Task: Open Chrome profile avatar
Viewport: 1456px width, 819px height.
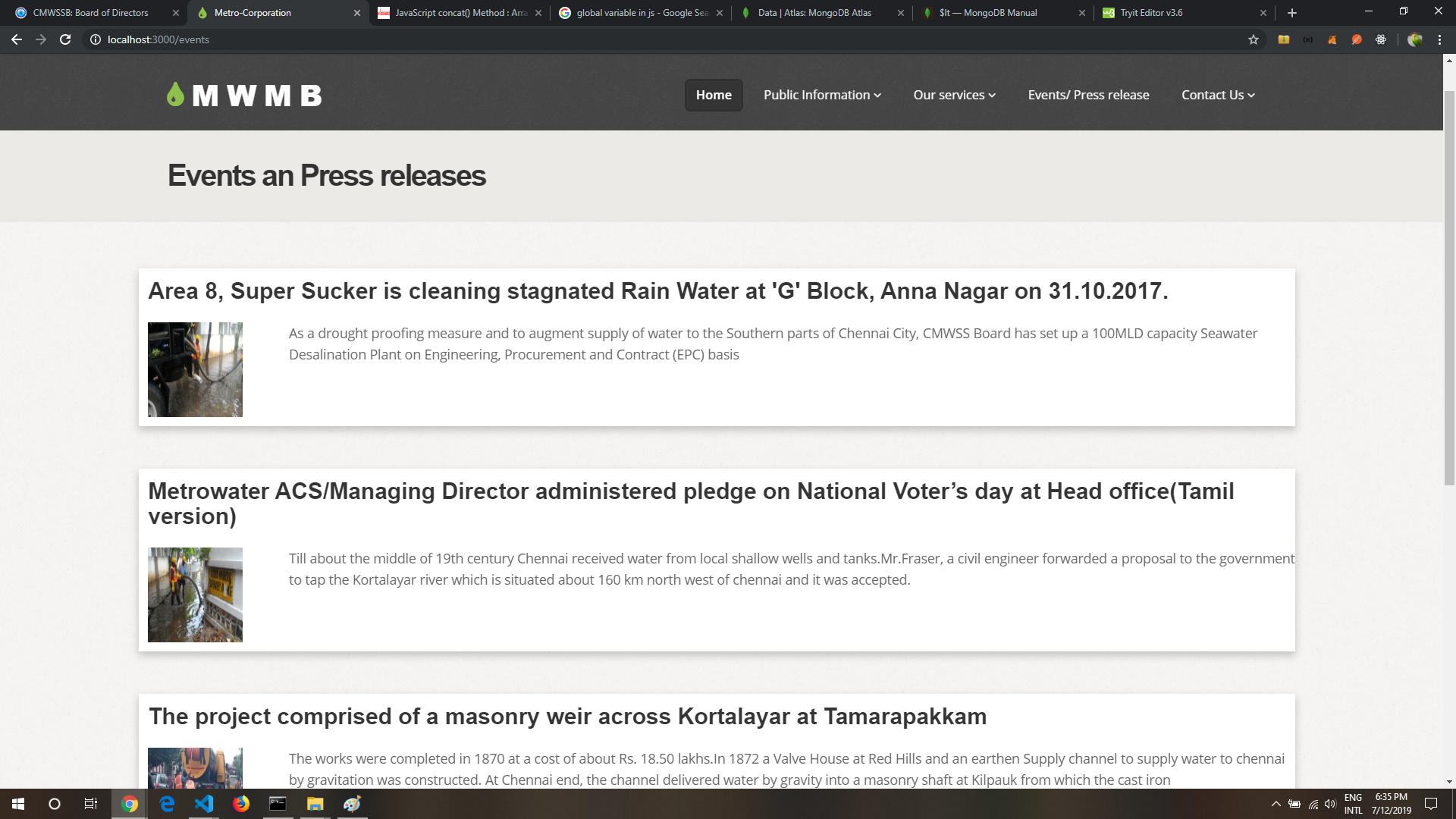Action: tap(1415, 39)
